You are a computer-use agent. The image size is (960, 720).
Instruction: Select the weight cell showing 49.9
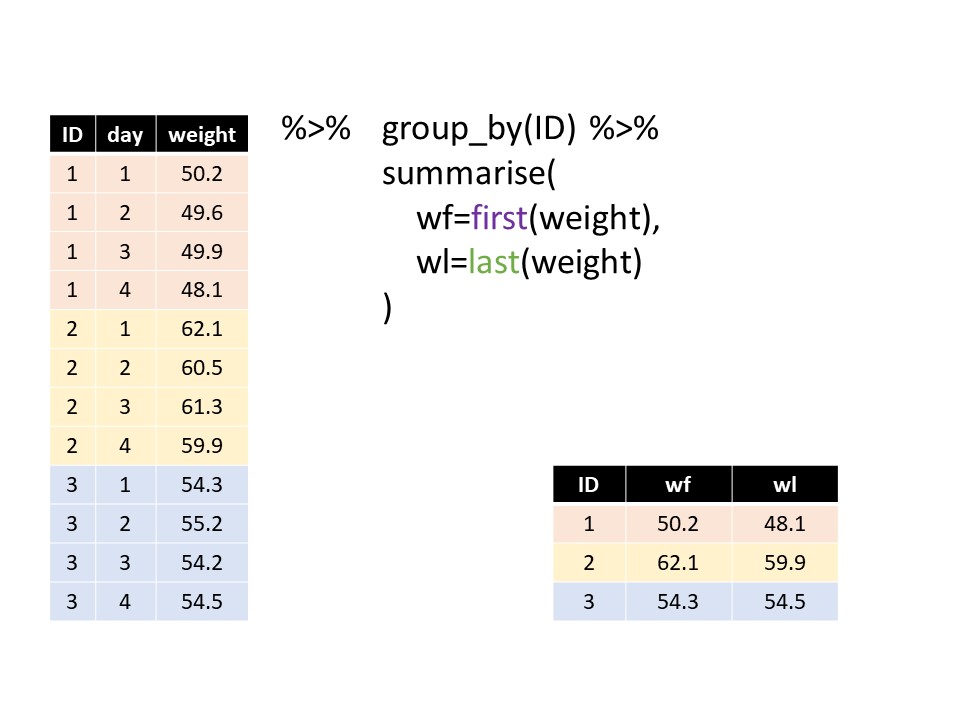pos(202,252)
